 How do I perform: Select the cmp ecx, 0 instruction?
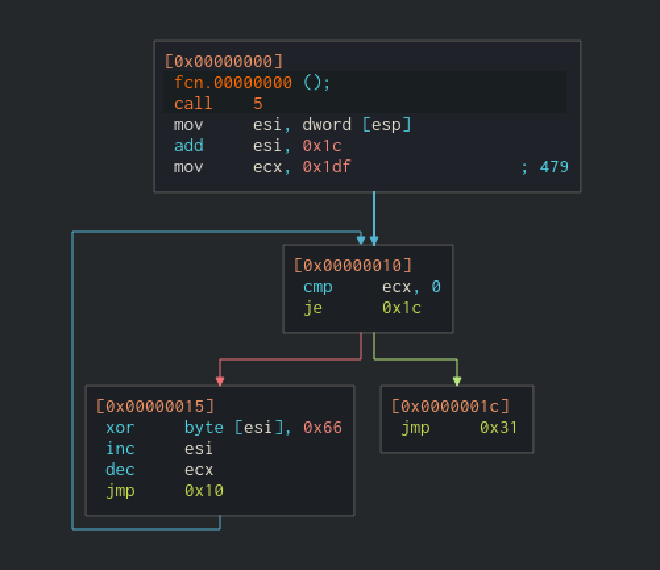pyautogui.click(x=371, y=286)
